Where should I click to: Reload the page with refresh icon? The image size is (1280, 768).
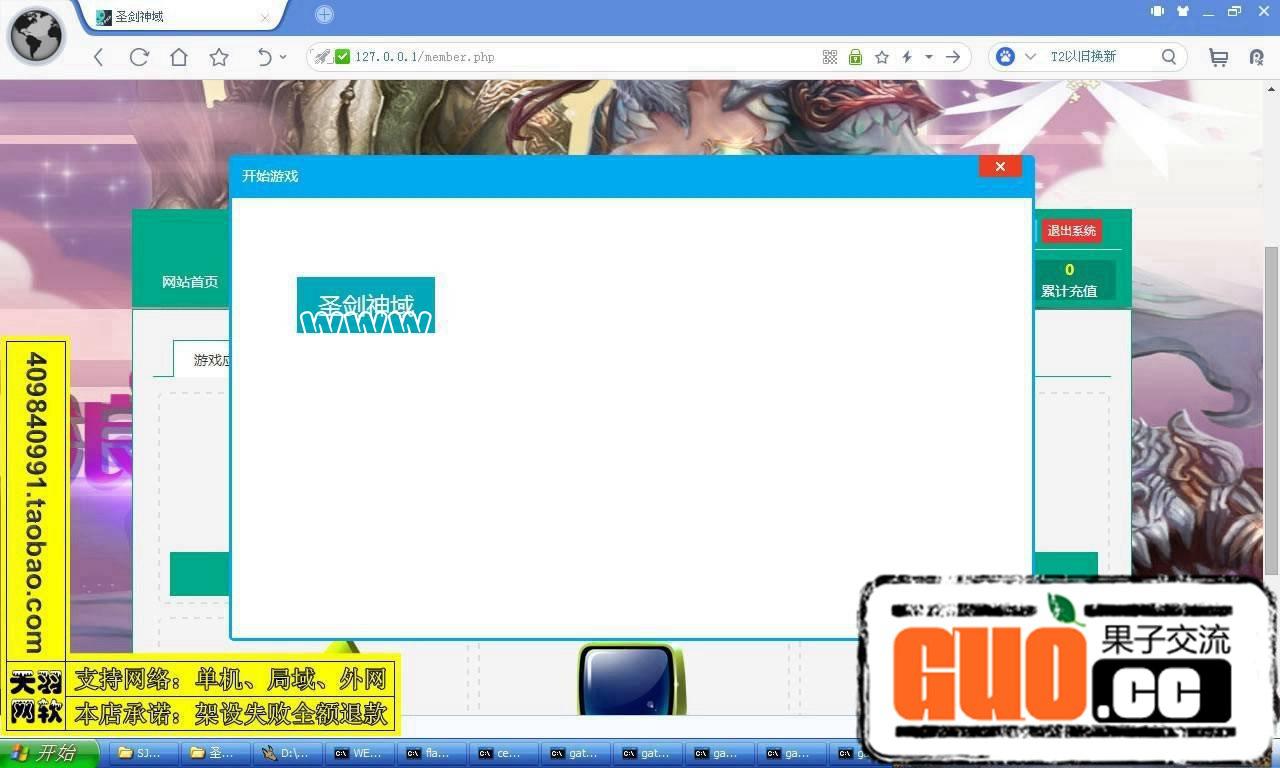pos(139,57)
